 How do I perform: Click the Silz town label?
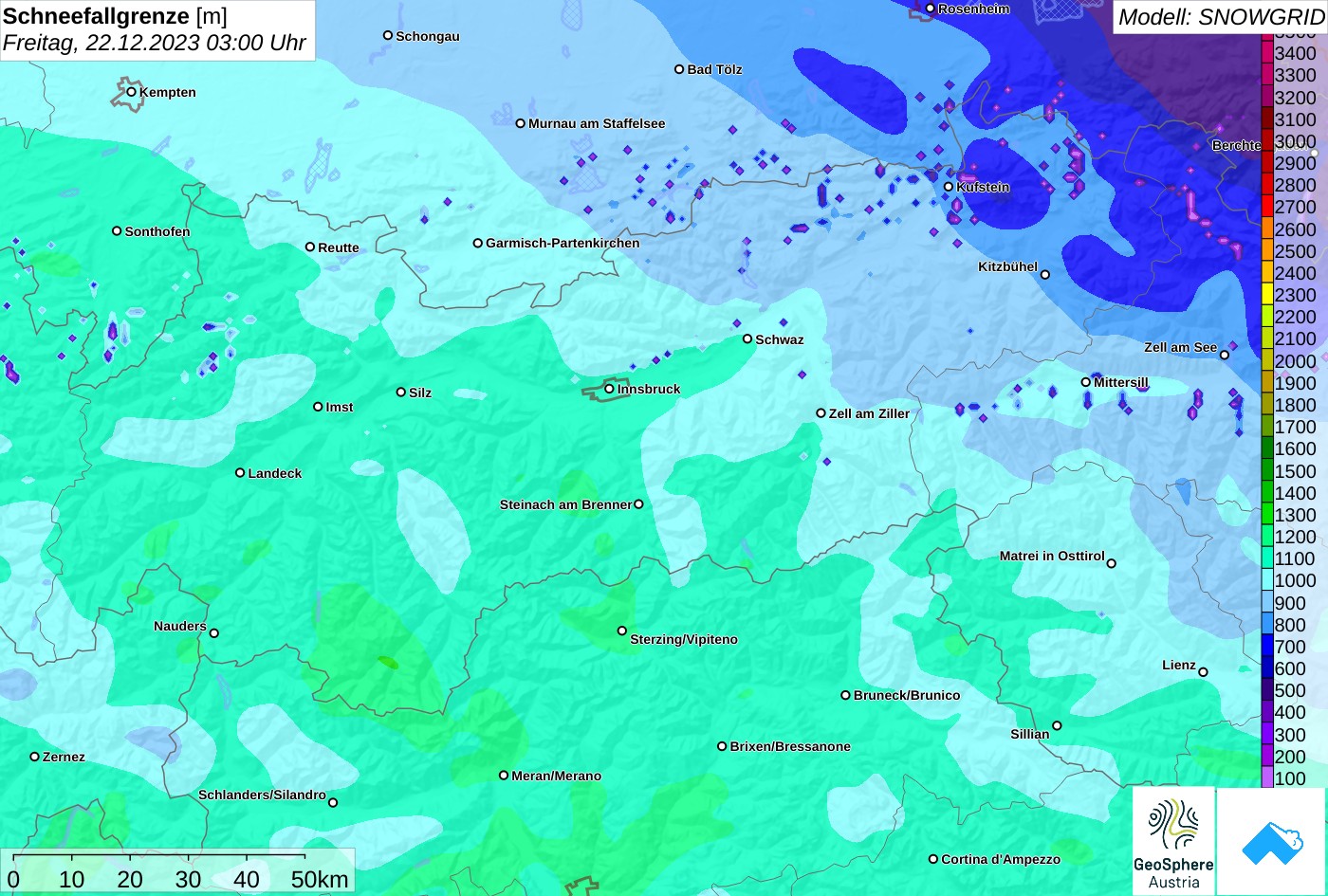pyautogui.click(x=420, y=393)
